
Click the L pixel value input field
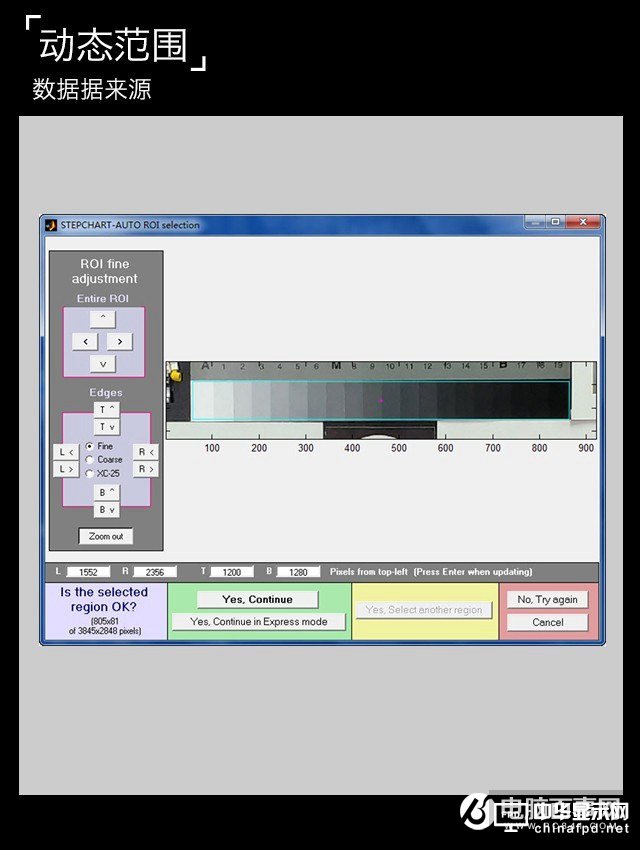pos(89,572)
